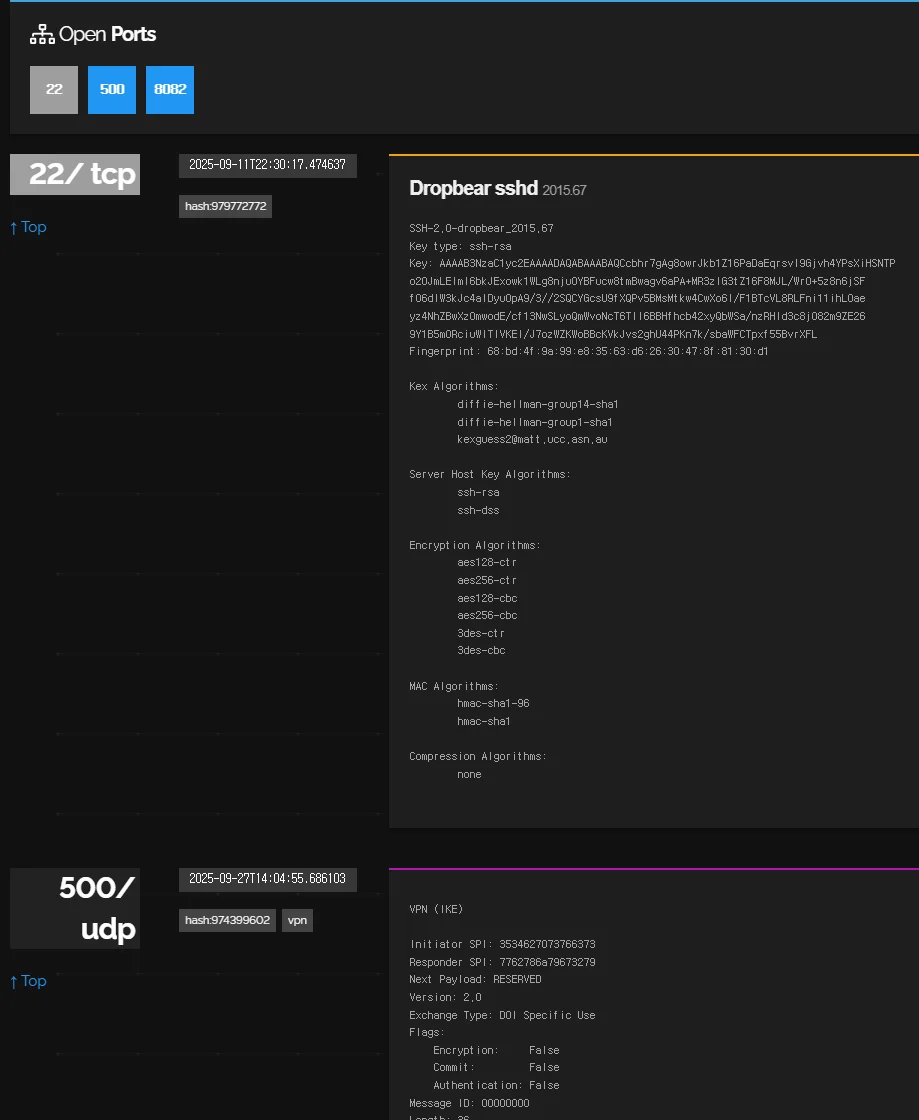Click the 3des-ctr entry
The image size is (919, 1120).
click(481, 633)
